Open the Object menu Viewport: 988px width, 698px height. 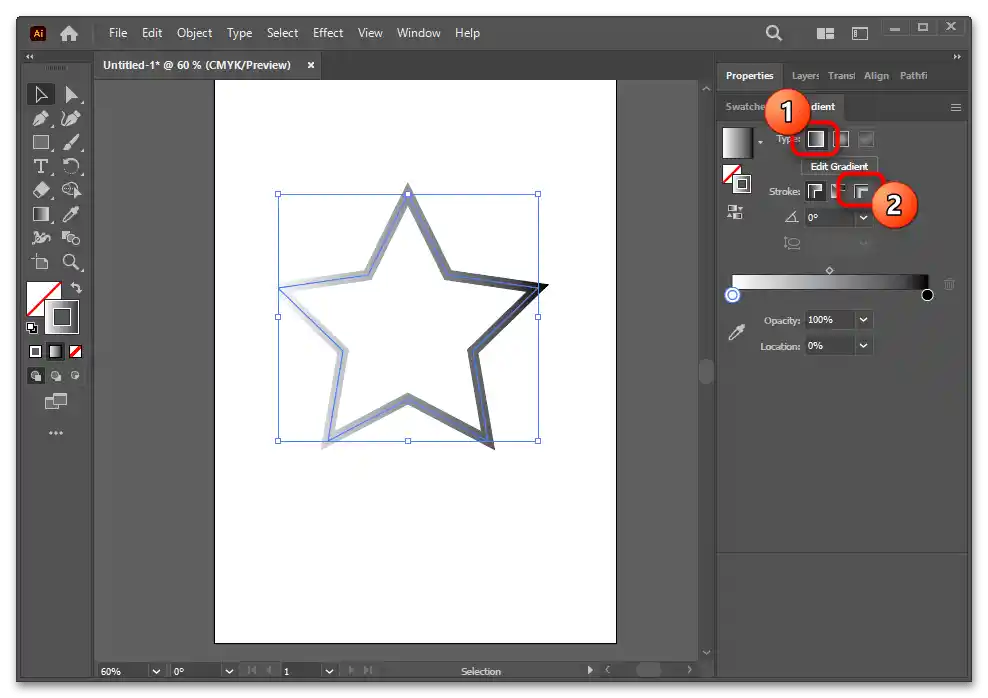tap(194, 33)
